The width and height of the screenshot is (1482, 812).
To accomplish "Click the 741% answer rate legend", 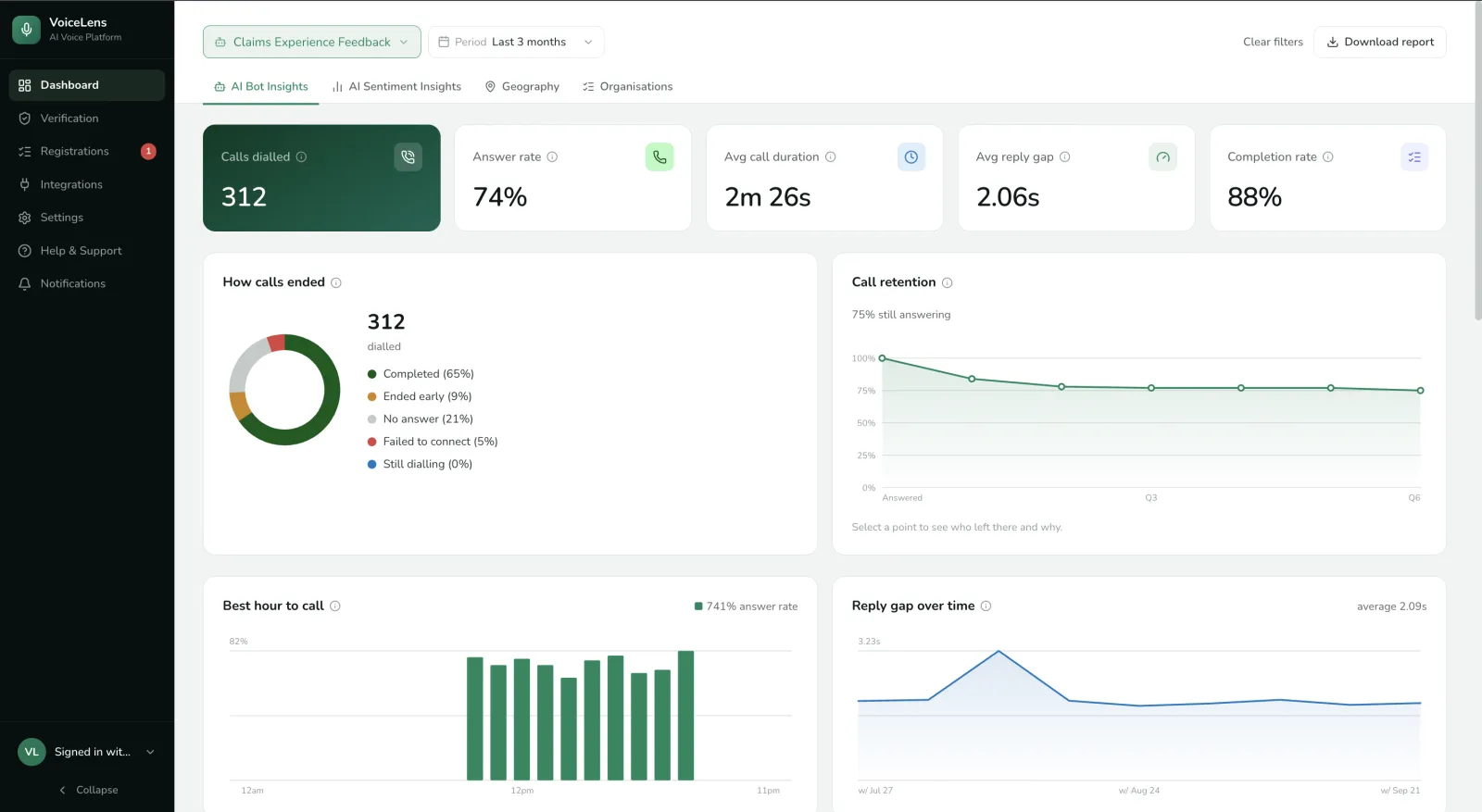I will pos(746,606).
